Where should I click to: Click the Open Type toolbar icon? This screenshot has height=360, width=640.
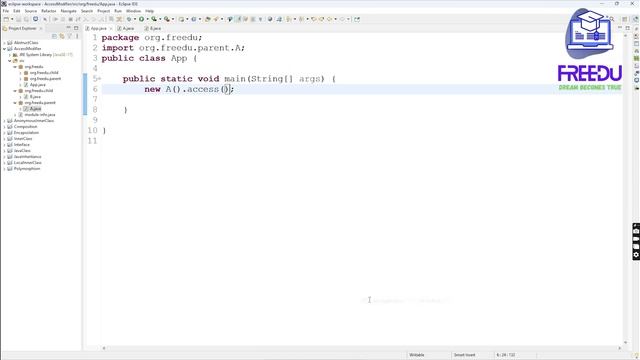pyautogui.click(x=207, y=19)
